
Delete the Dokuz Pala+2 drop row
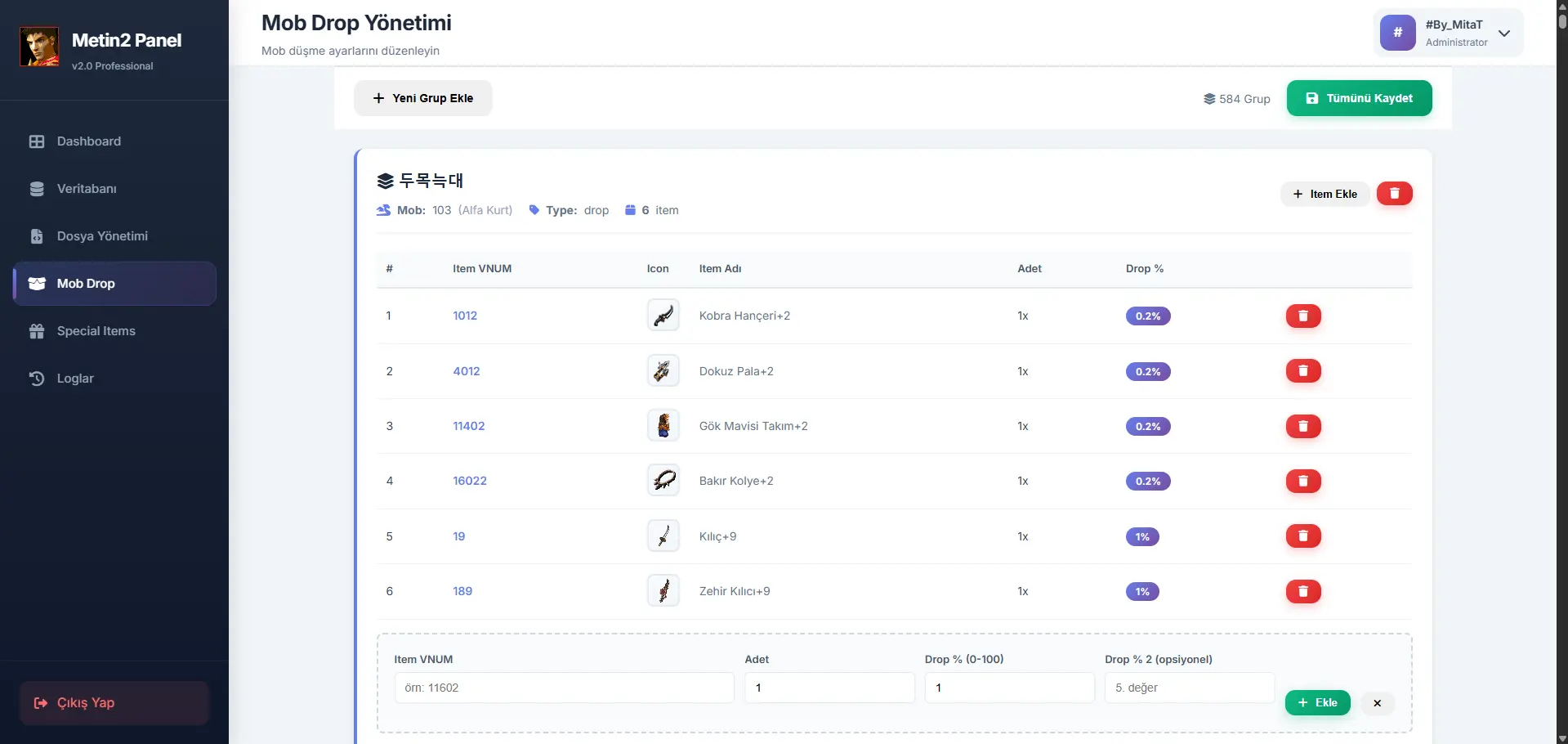click(x=1302, y=371)
